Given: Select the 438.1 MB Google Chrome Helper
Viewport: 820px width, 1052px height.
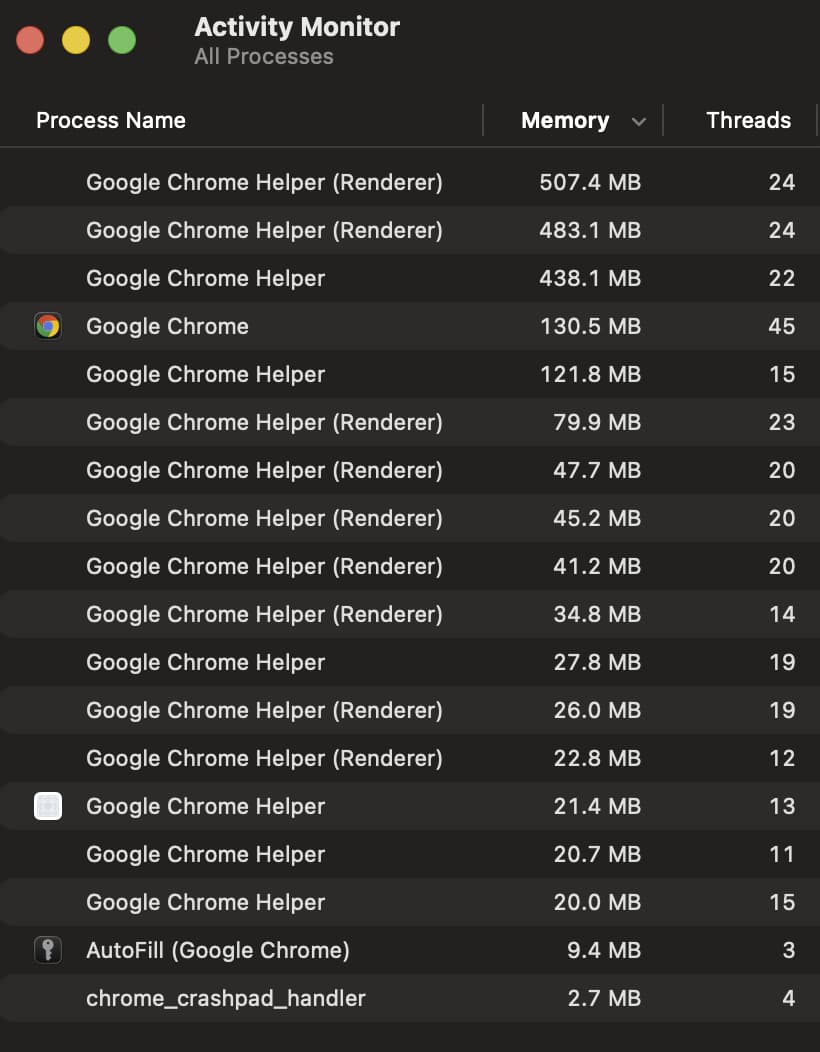Looking at the screenshot, I should pos(300,278).
